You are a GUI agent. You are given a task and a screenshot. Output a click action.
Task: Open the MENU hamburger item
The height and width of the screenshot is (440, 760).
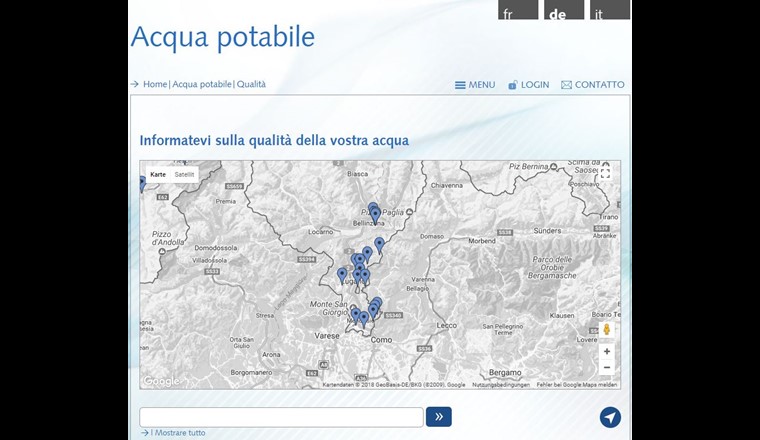click(x=475, y=85)
